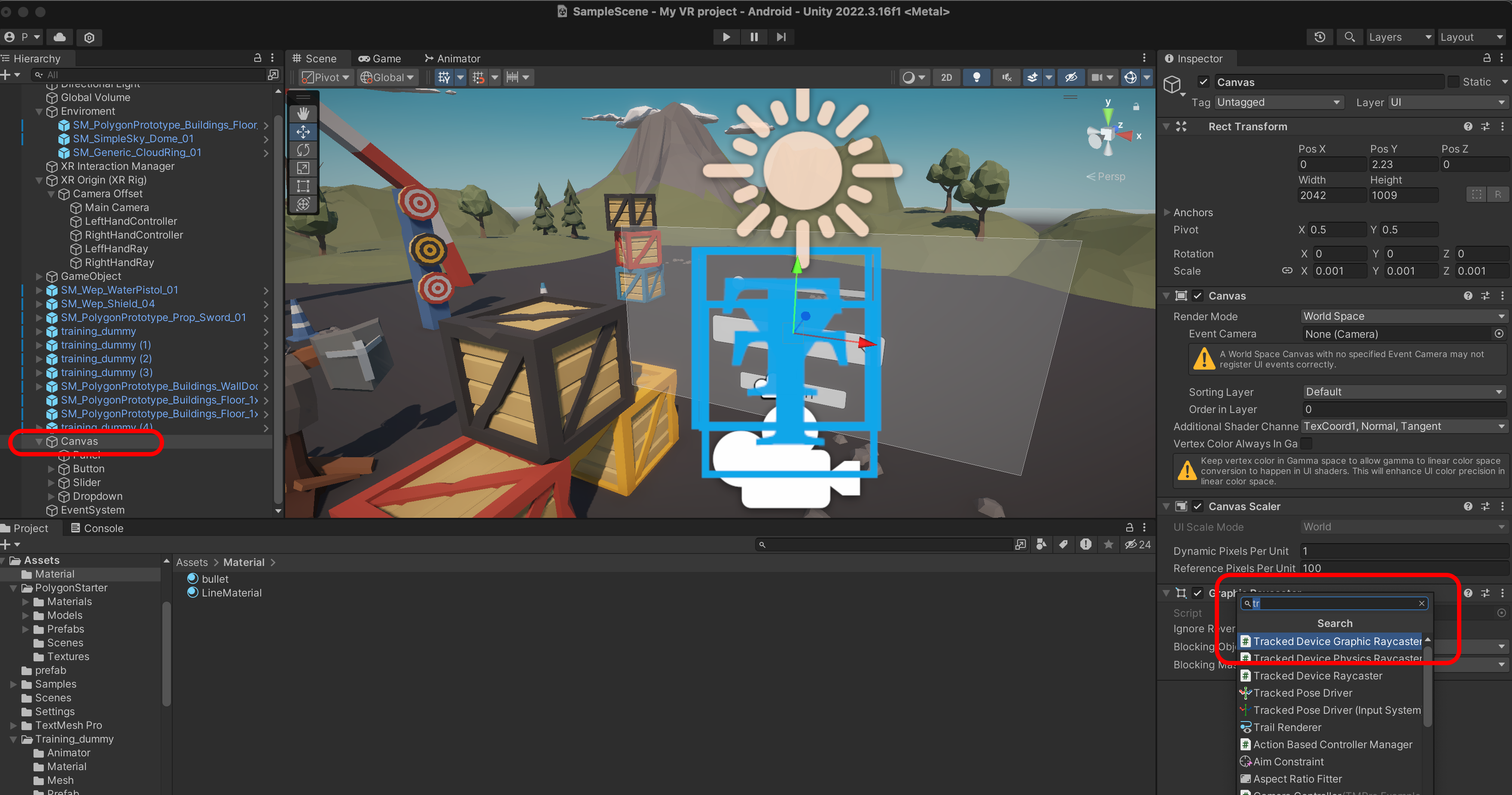Enable the Static checkbox
The height and width of the screenshot is (795, 1512).
[1453, 82]
